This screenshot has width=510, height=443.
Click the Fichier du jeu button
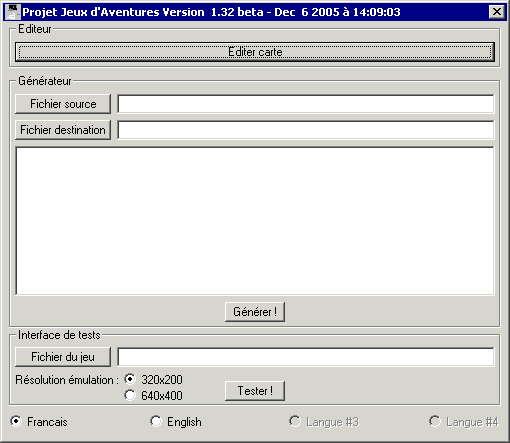point(63,357)
